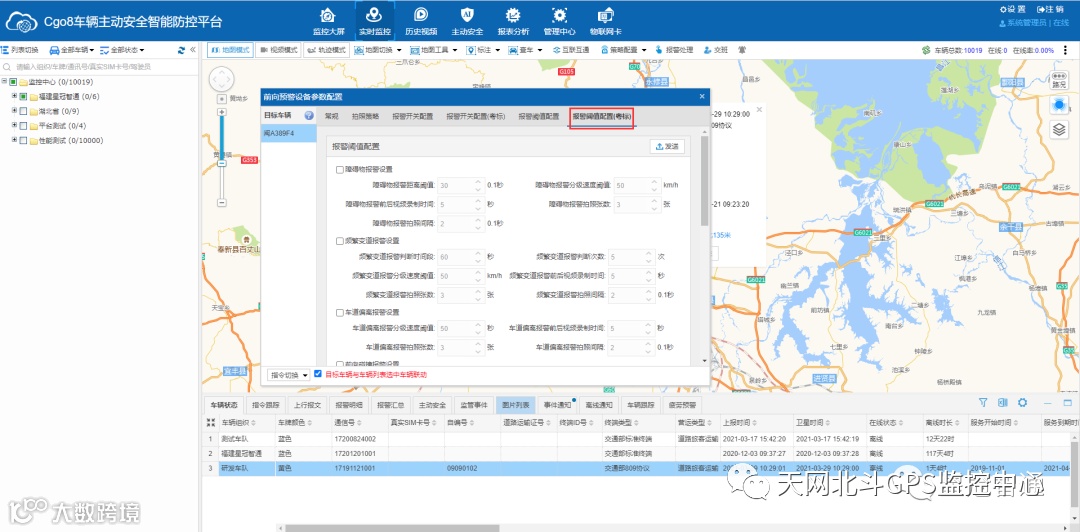Open the 管理中心 navigation icon
Viewport: 1080px width, 532px height.
coord(559,15)
